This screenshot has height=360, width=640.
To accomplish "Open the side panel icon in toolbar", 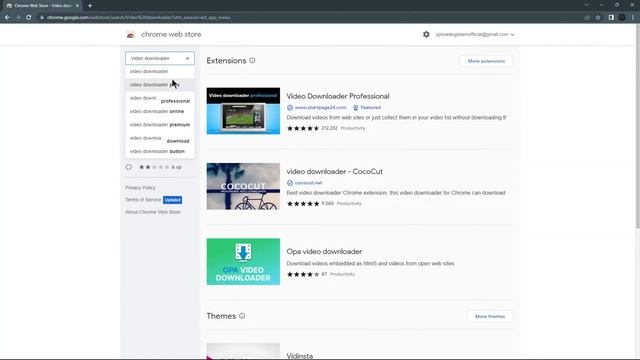I will pos(611,18).
